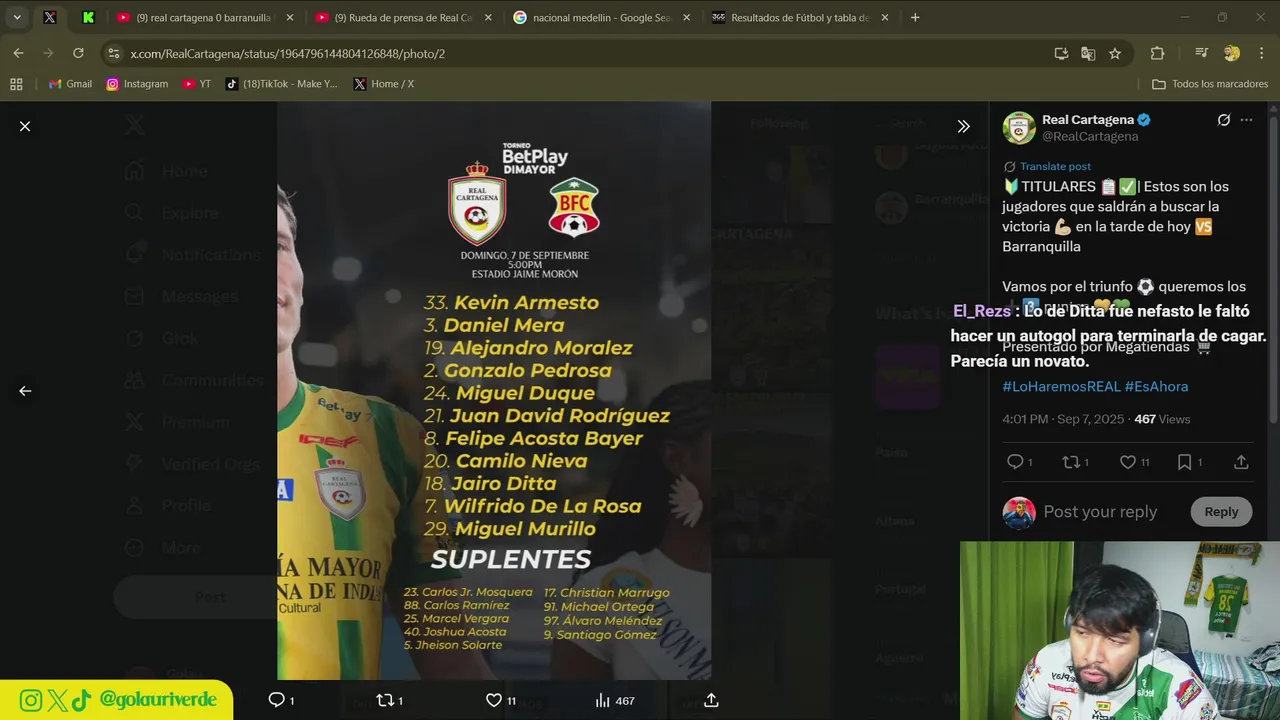1280x720 pixels.
Task: Close the nacional medellin tab
Action: click(x=687, y=17)
